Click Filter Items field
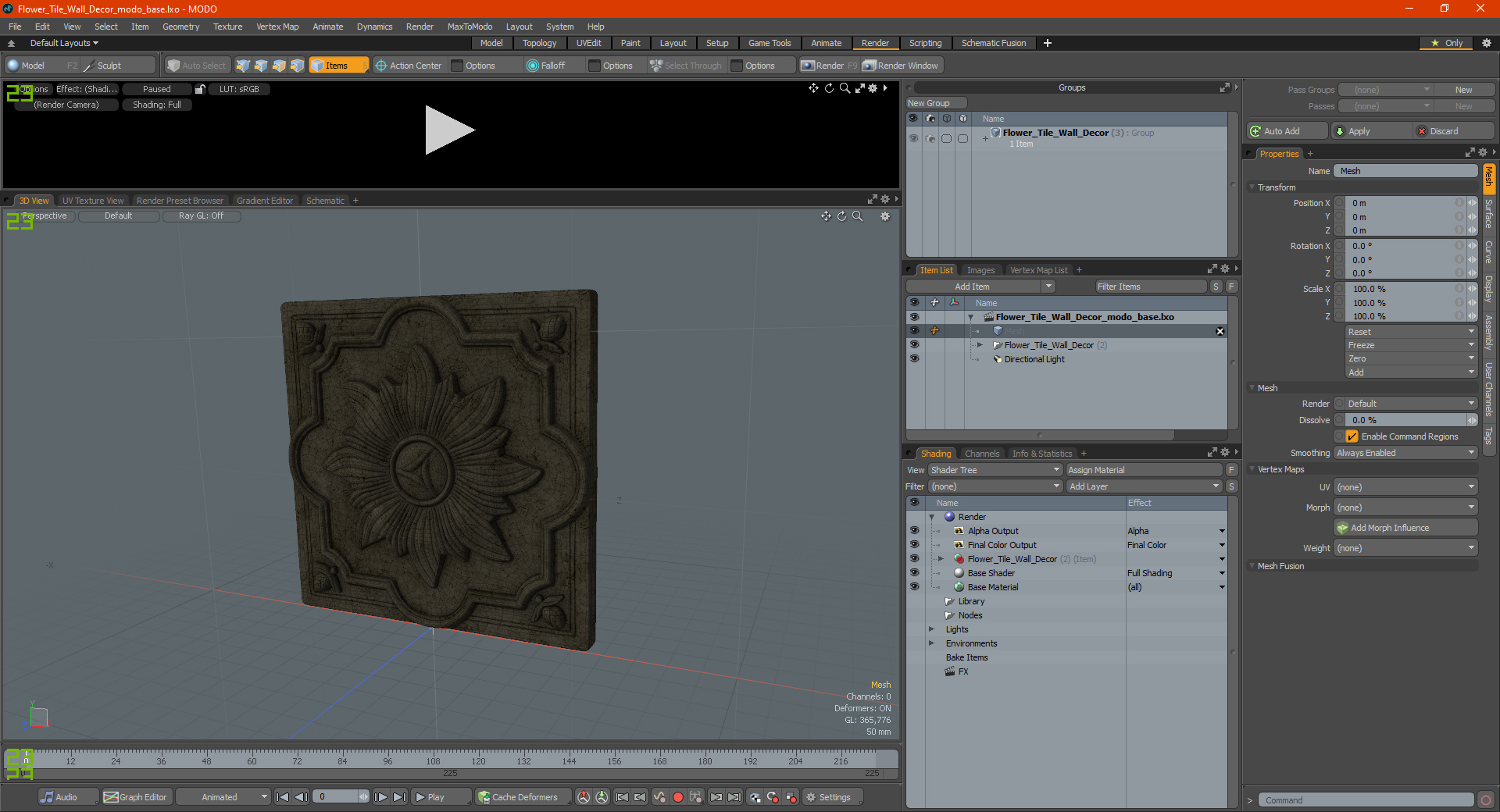This screenshot has height=812, width=1500. [1151, 287]
